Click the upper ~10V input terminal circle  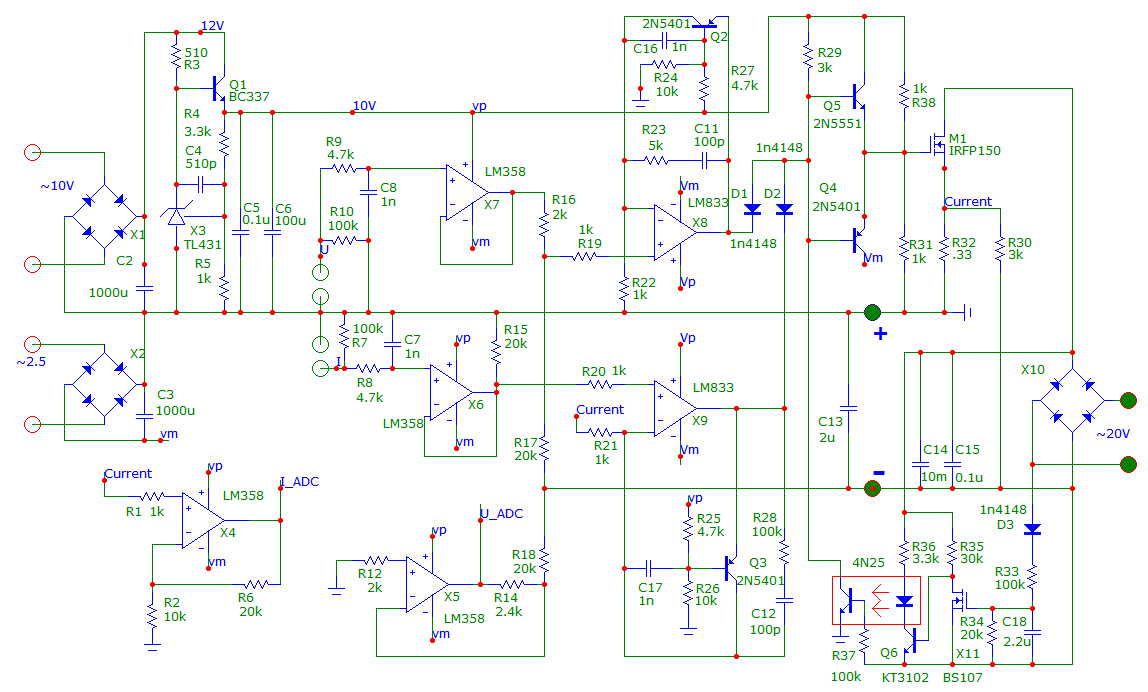click(x=32, y=152)
